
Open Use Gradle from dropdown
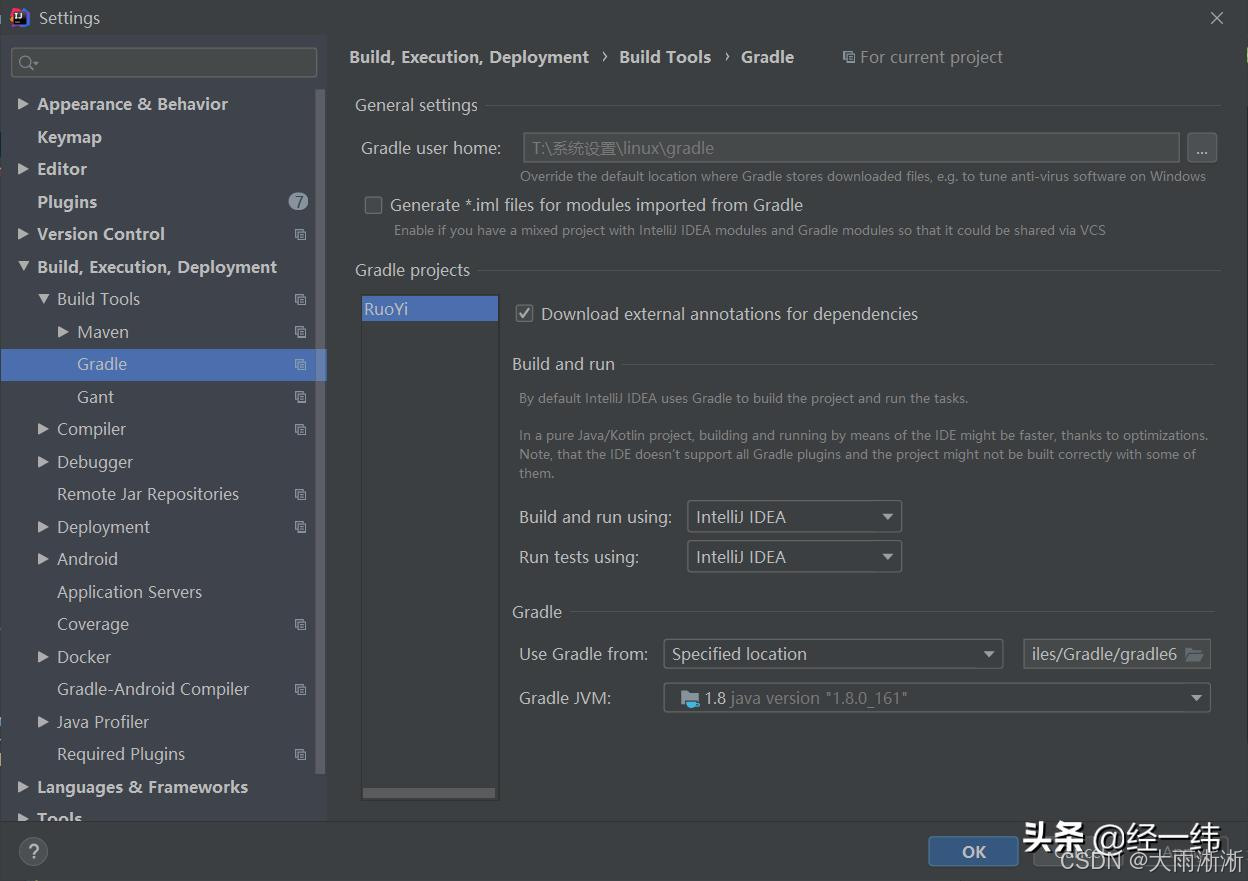(x=833, y=654)
